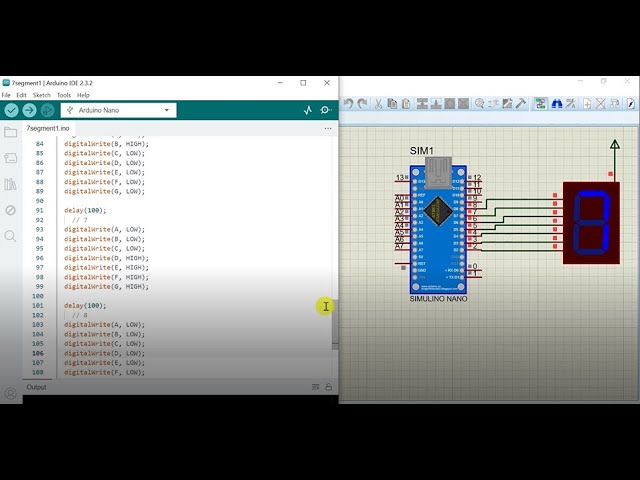Open the Serial Plotter
Image resolution: width=640 pixels, height=480 pixels.
(x=308, y=110)
